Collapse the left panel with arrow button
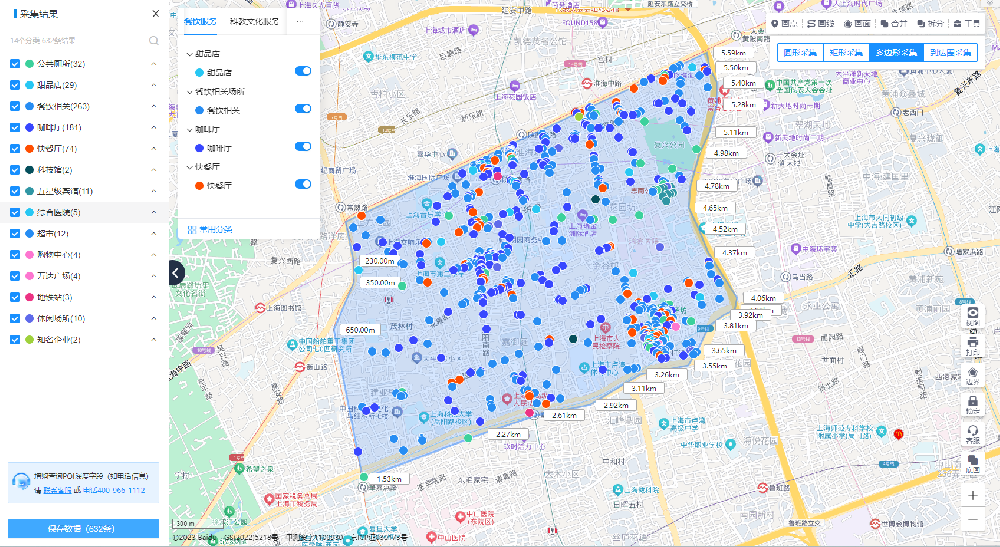Image resolution: width=1000 pixels, height=547 pixels. point(176,272)
